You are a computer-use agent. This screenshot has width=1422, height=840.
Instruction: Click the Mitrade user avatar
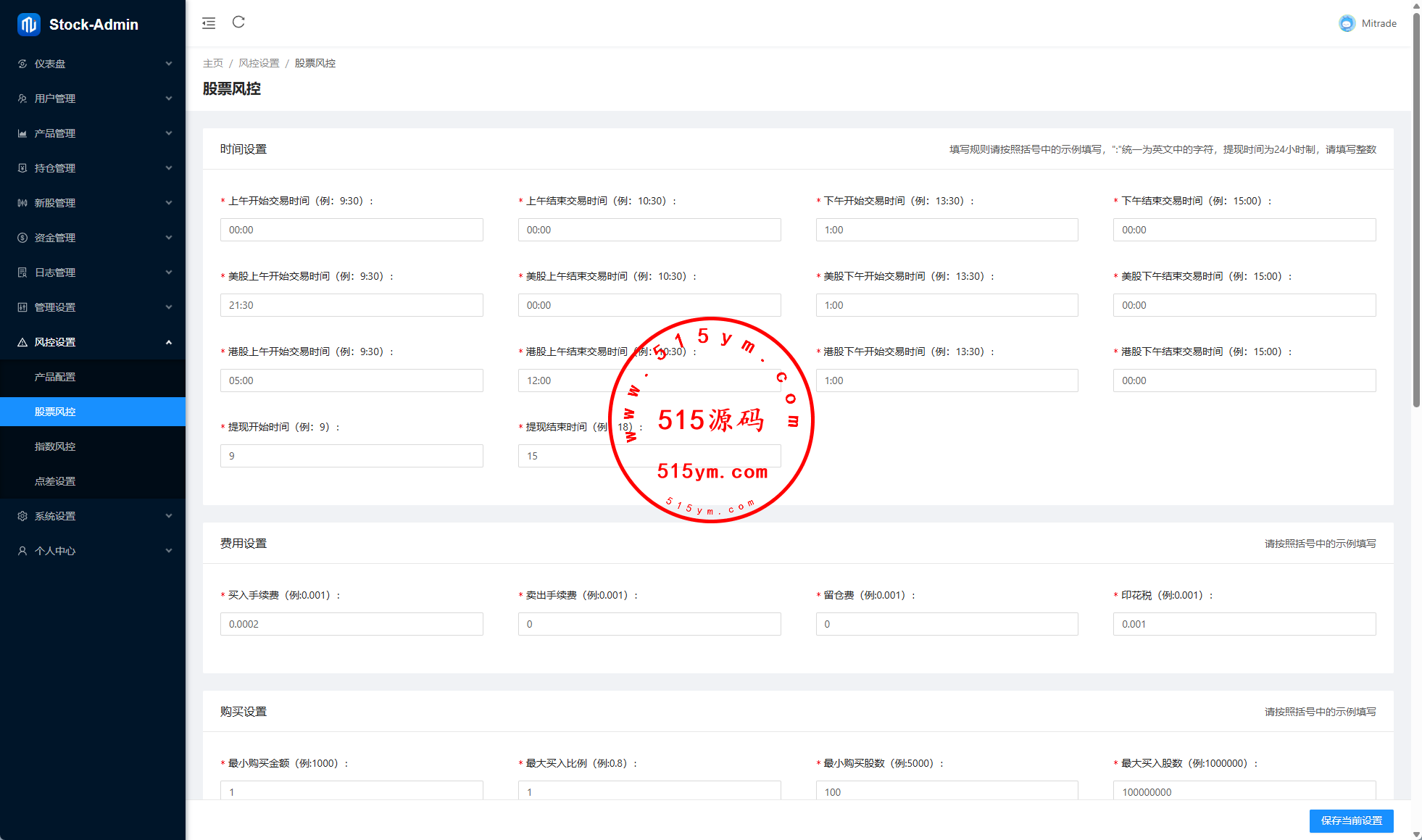tap(1347, 23)
